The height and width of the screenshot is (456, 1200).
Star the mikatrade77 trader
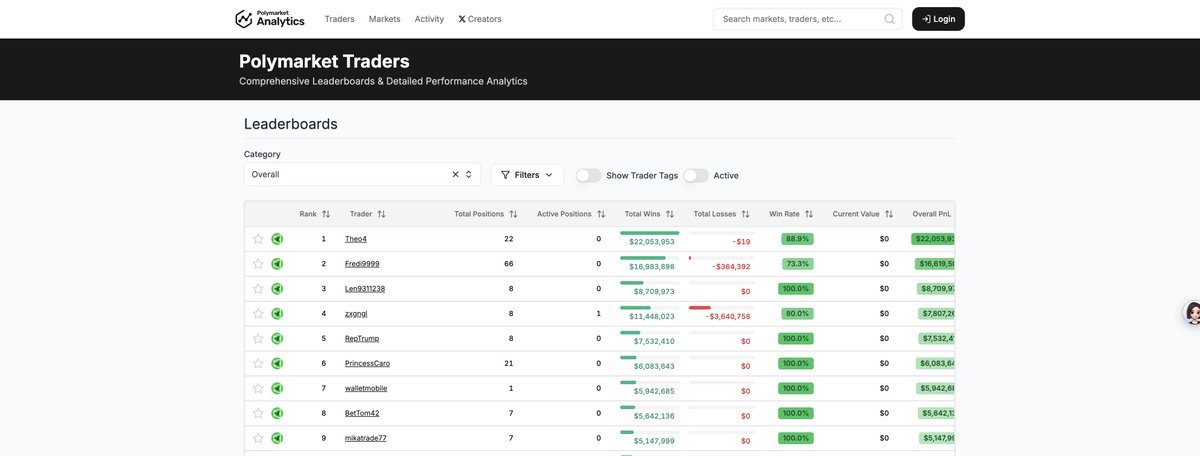click(x=258, y=438)
